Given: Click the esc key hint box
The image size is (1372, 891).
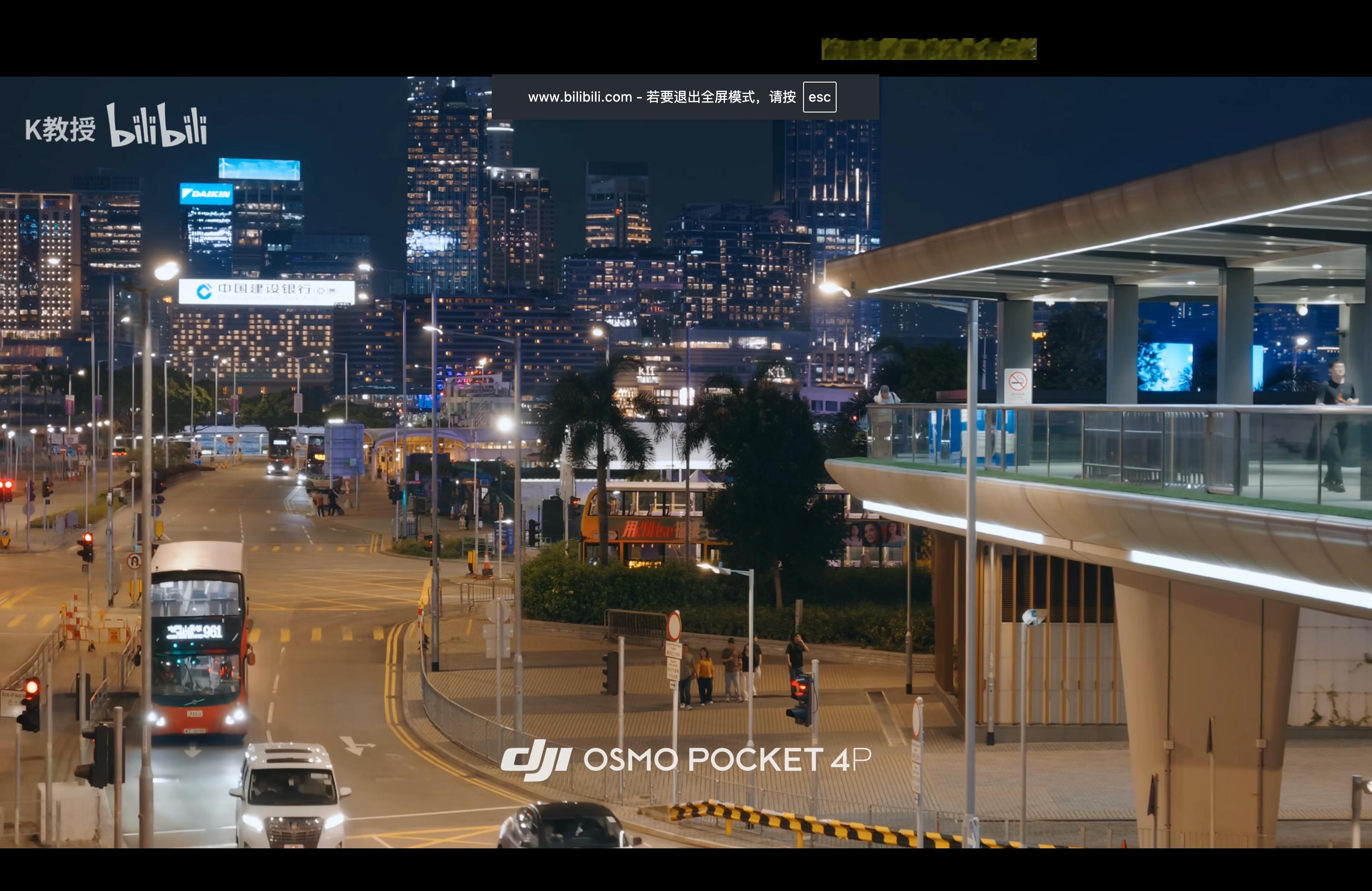Looking at the screenshot, I should [x=819, y=97].
